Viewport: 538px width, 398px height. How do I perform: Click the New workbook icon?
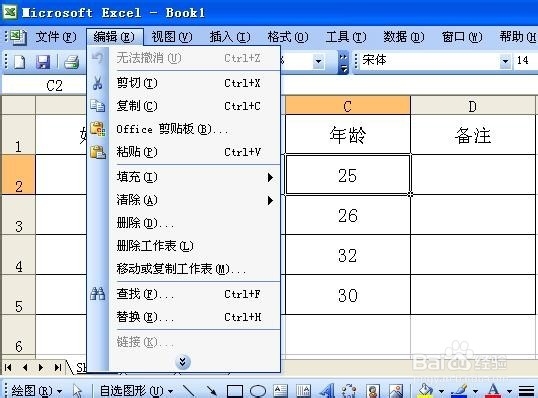(20, 62)
